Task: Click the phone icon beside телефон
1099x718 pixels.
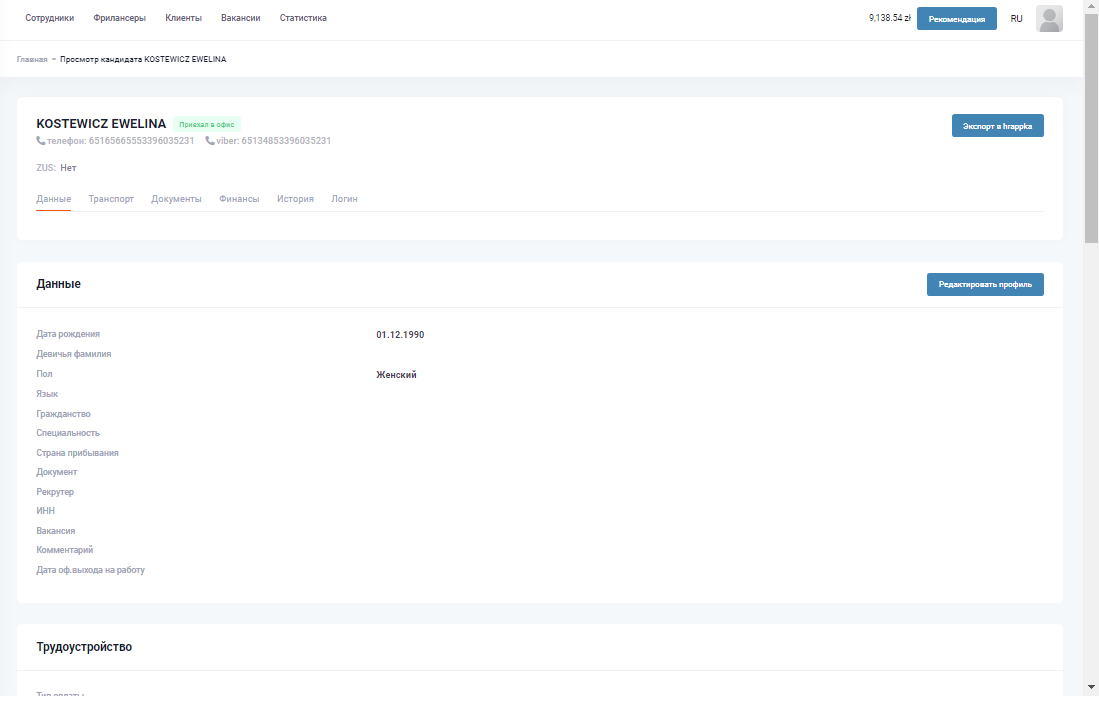Action: point(41,141)
